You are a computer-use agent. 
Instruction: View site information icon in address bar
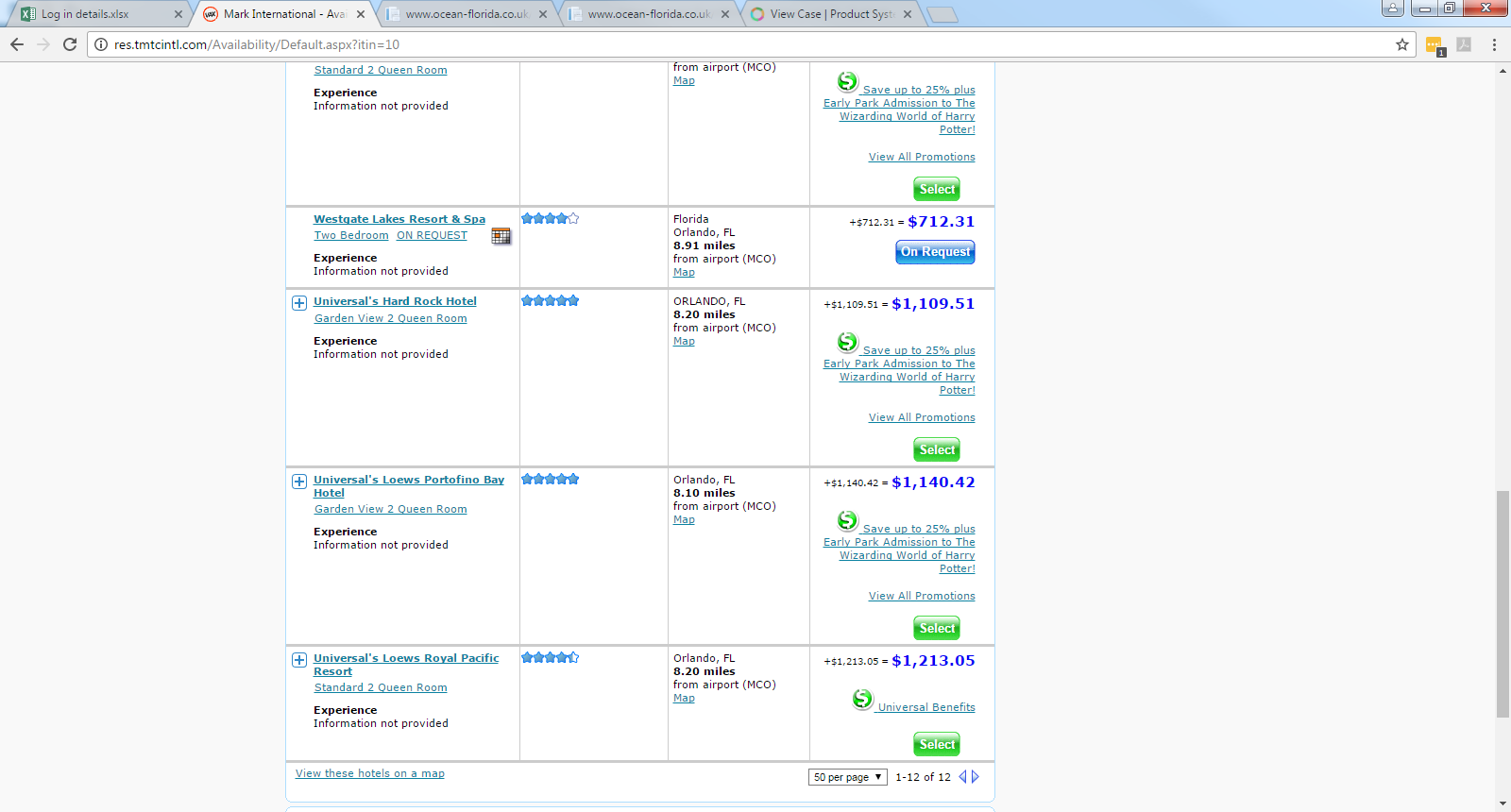[x=101, y=44]
